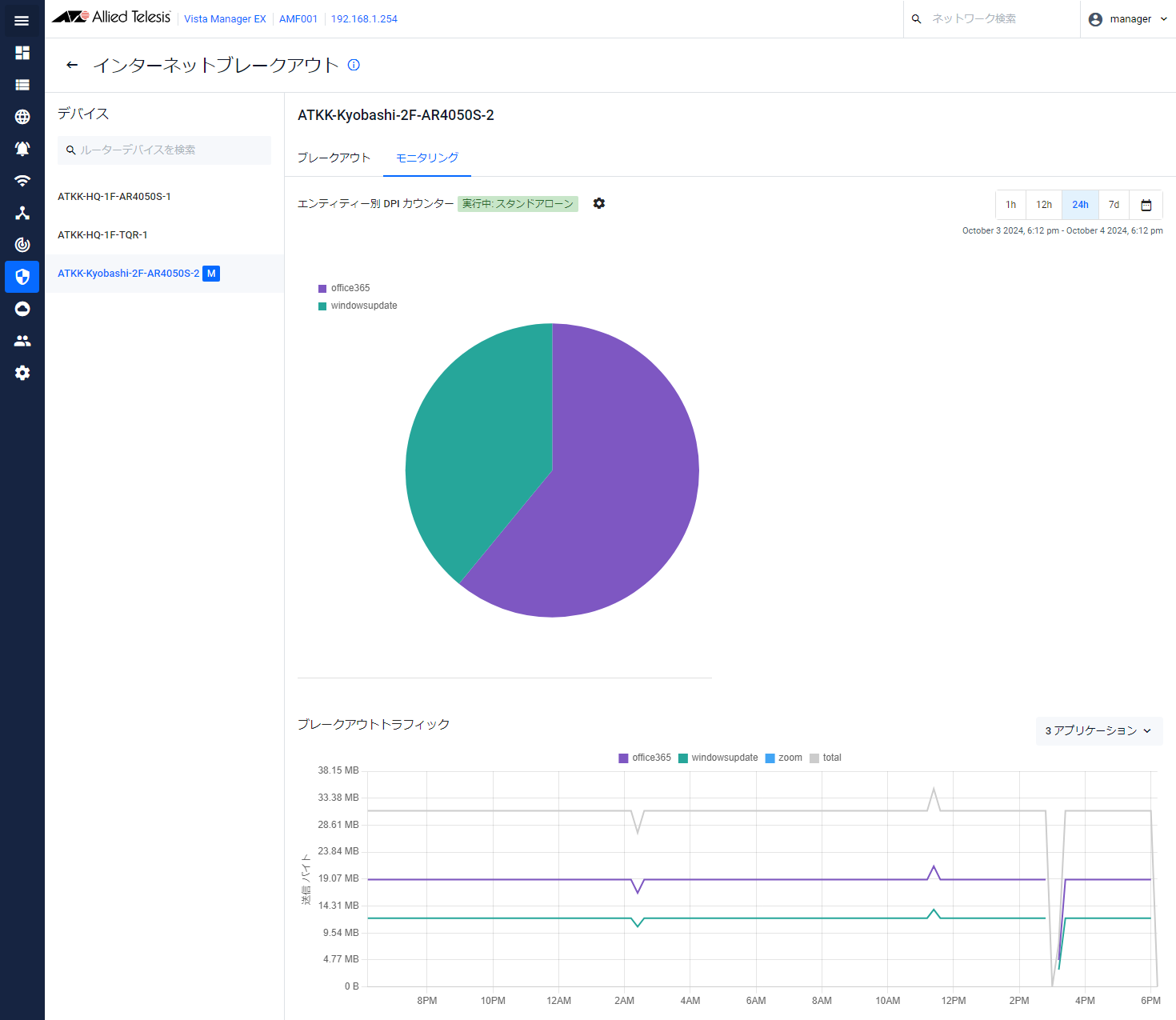This screenshot has width=1176, height=1020.
Task: Switch to the ブレークアウト tab
Action: pos(334,158)
